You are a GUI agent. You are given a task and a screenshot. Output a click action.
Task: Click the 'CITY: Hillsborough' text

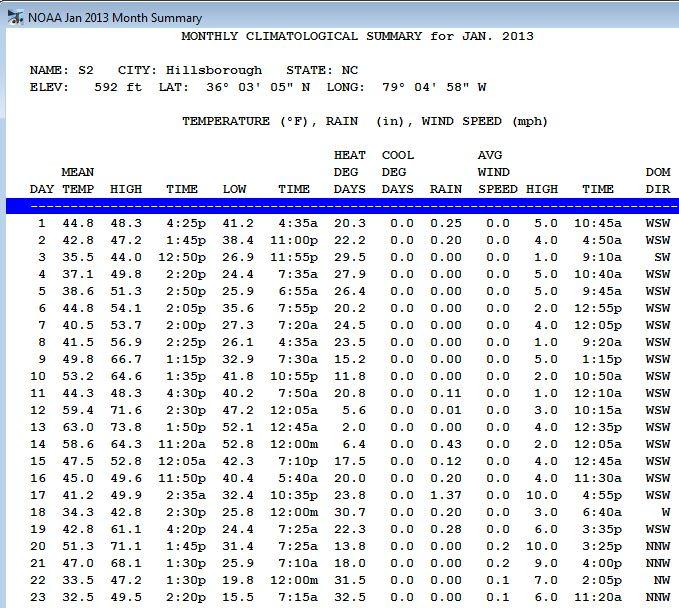coord(190,71)
